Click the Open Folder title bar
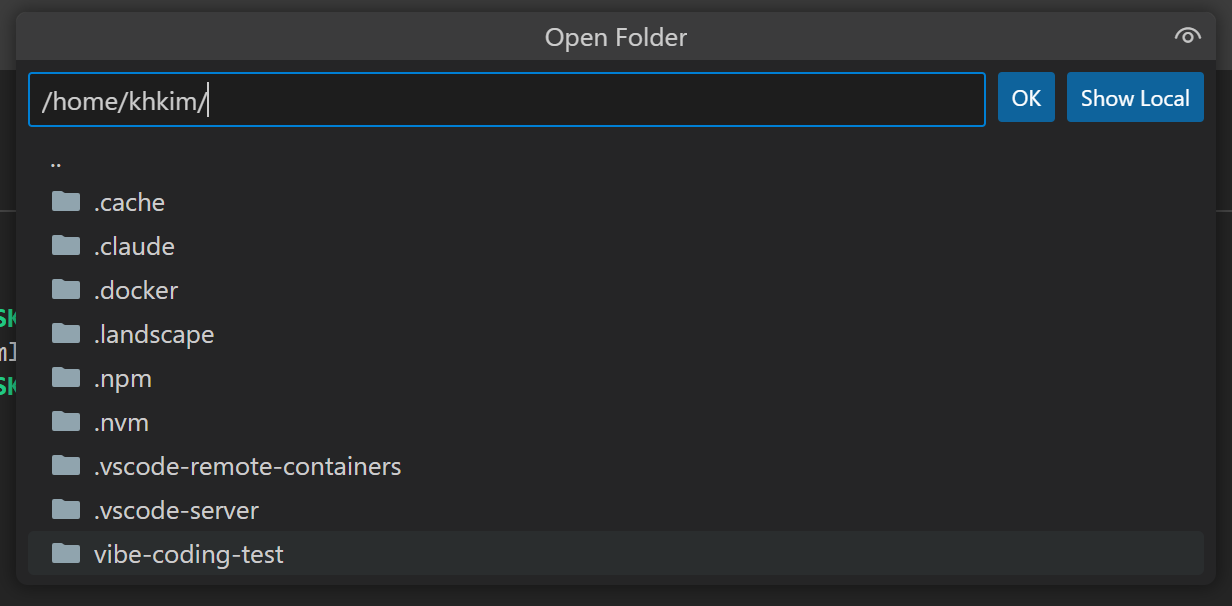 (615, 37)
